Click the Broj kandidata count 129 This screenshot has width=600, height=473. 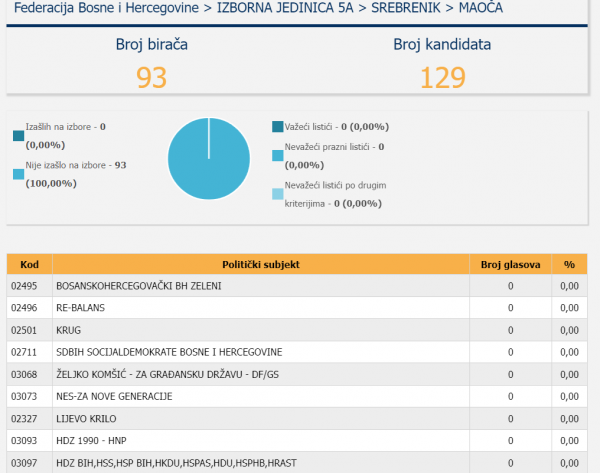click(443, 78)
